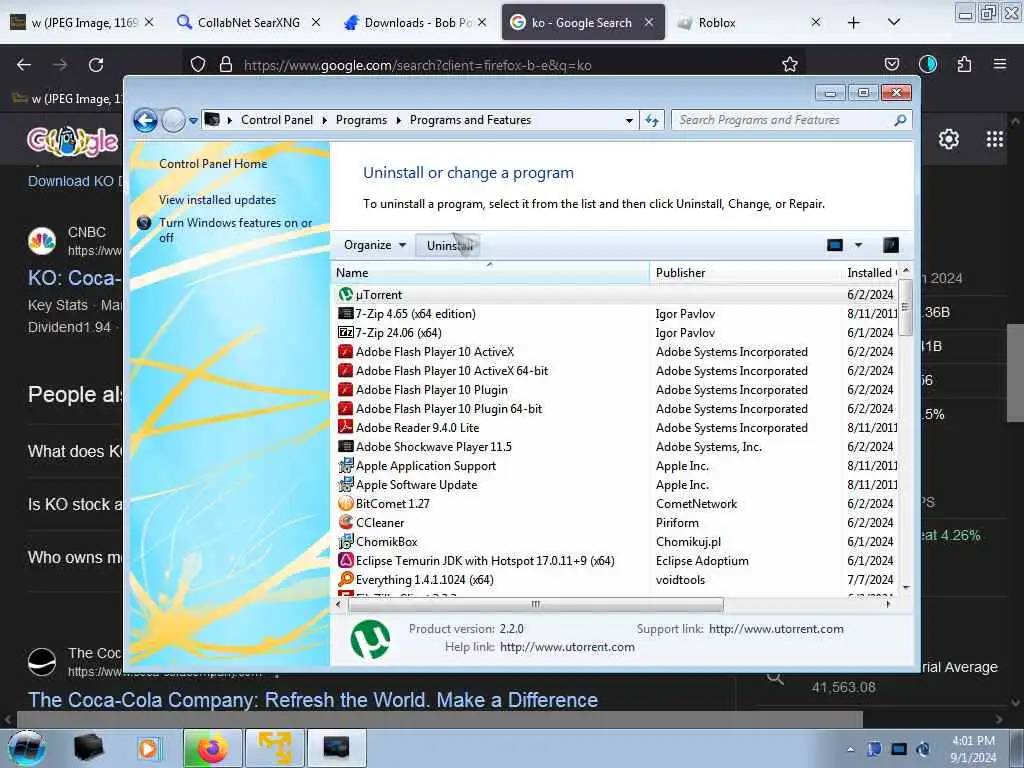Select Adobe Reader 9.4.0 Lite icon

coord(345,428)
